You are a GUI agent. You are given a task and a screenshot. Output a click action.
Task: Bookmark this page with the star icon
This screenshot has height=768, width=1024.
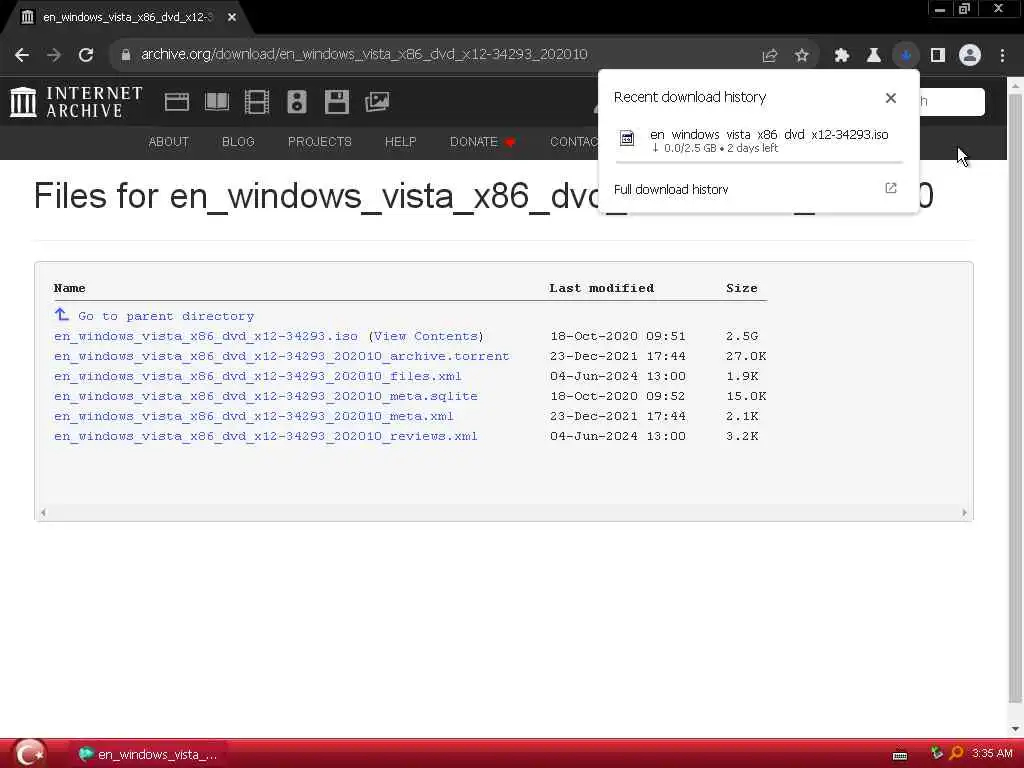802,56
